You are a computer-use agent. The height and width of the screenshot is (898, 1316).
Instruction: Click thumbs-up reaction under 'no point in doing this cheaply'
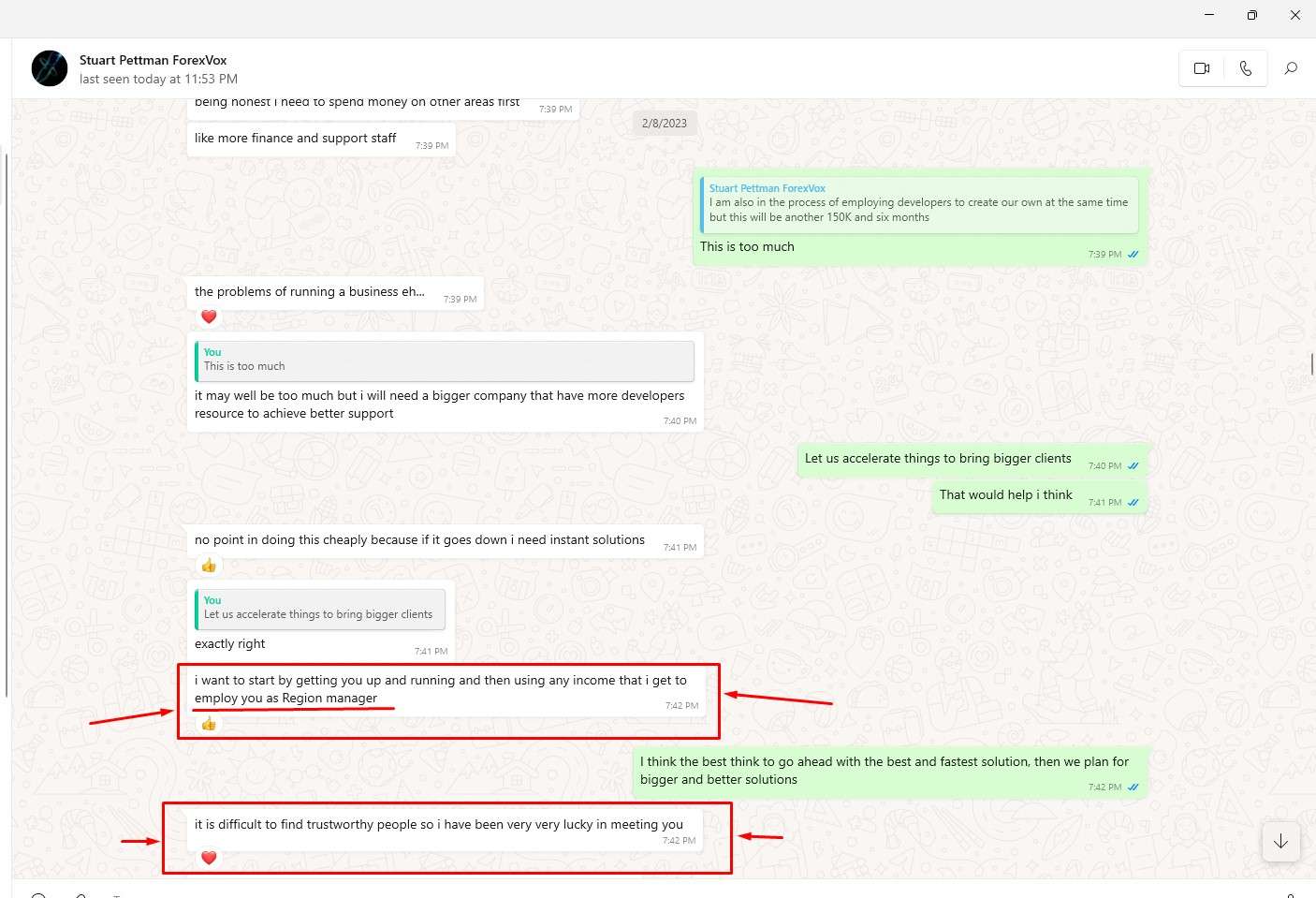pos(209,566)
